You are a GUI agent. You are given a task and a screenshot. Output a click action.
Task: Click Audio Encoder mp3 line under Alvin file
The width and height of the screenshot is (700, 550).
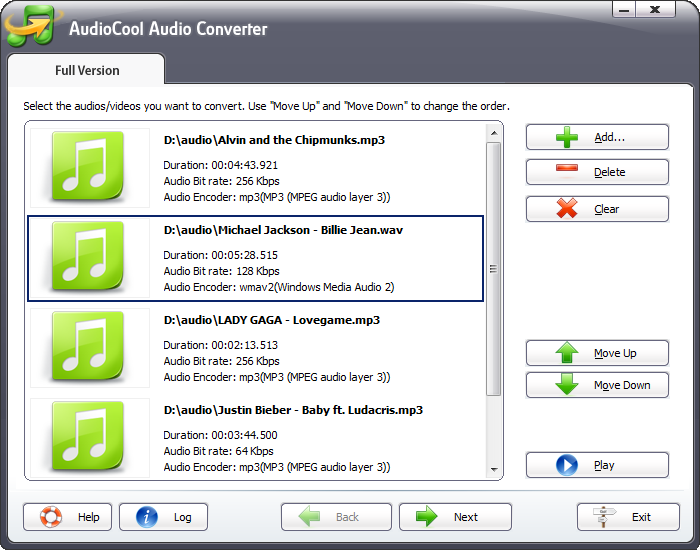[277, 197]
